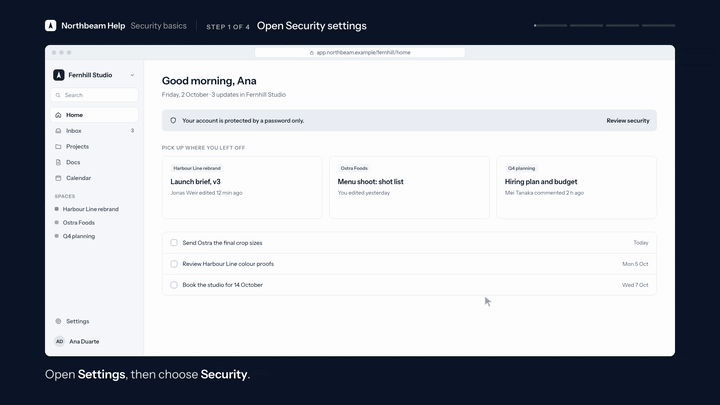Open Docs in the sidebar
720x405 pixels.
(94, 162)
